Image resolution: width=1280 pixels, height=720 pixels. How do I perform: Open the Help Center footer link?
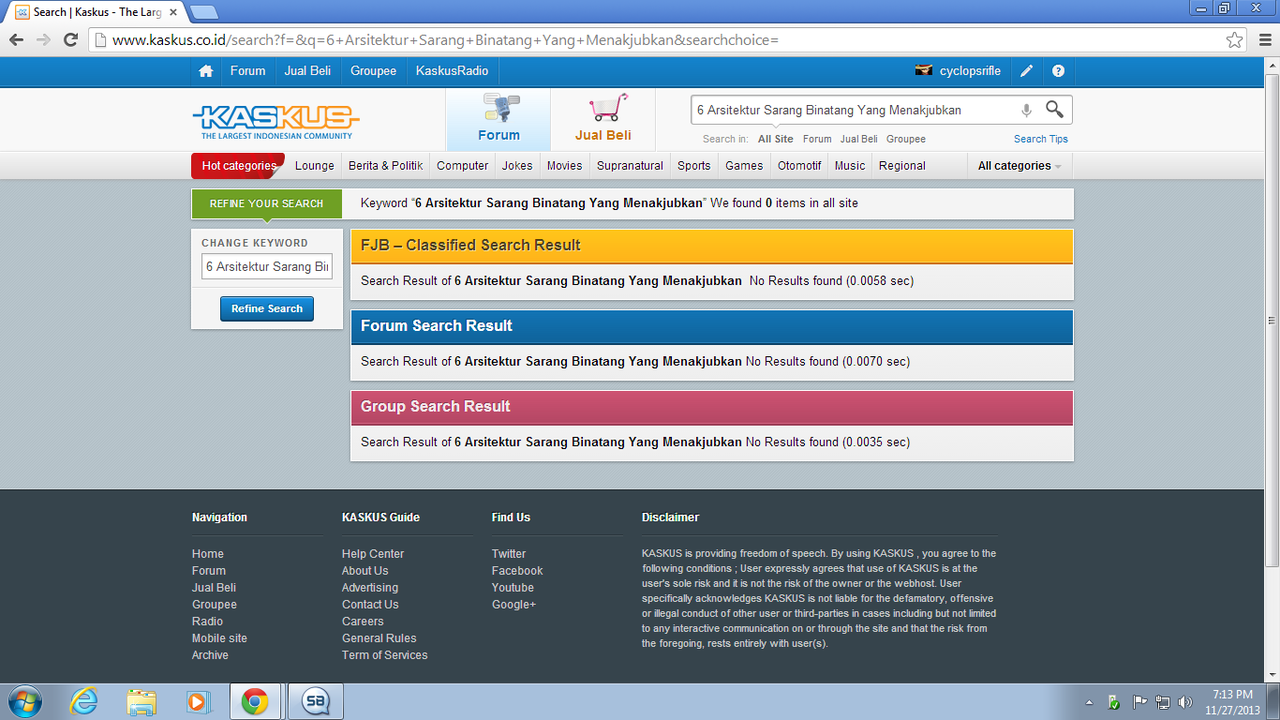(x=373, y=554)
